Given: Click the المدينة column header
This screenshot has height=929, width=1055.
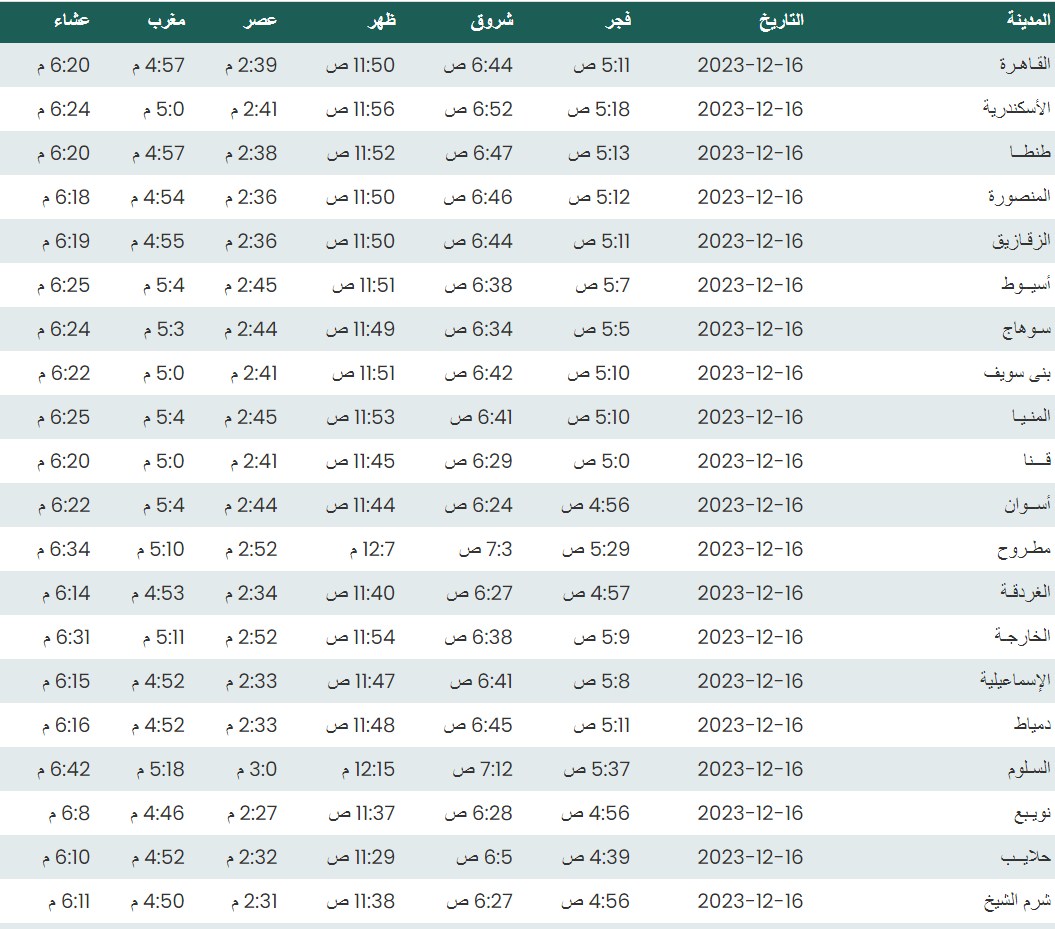Looking at the screenshot, I should click(x=1028, y=19).
